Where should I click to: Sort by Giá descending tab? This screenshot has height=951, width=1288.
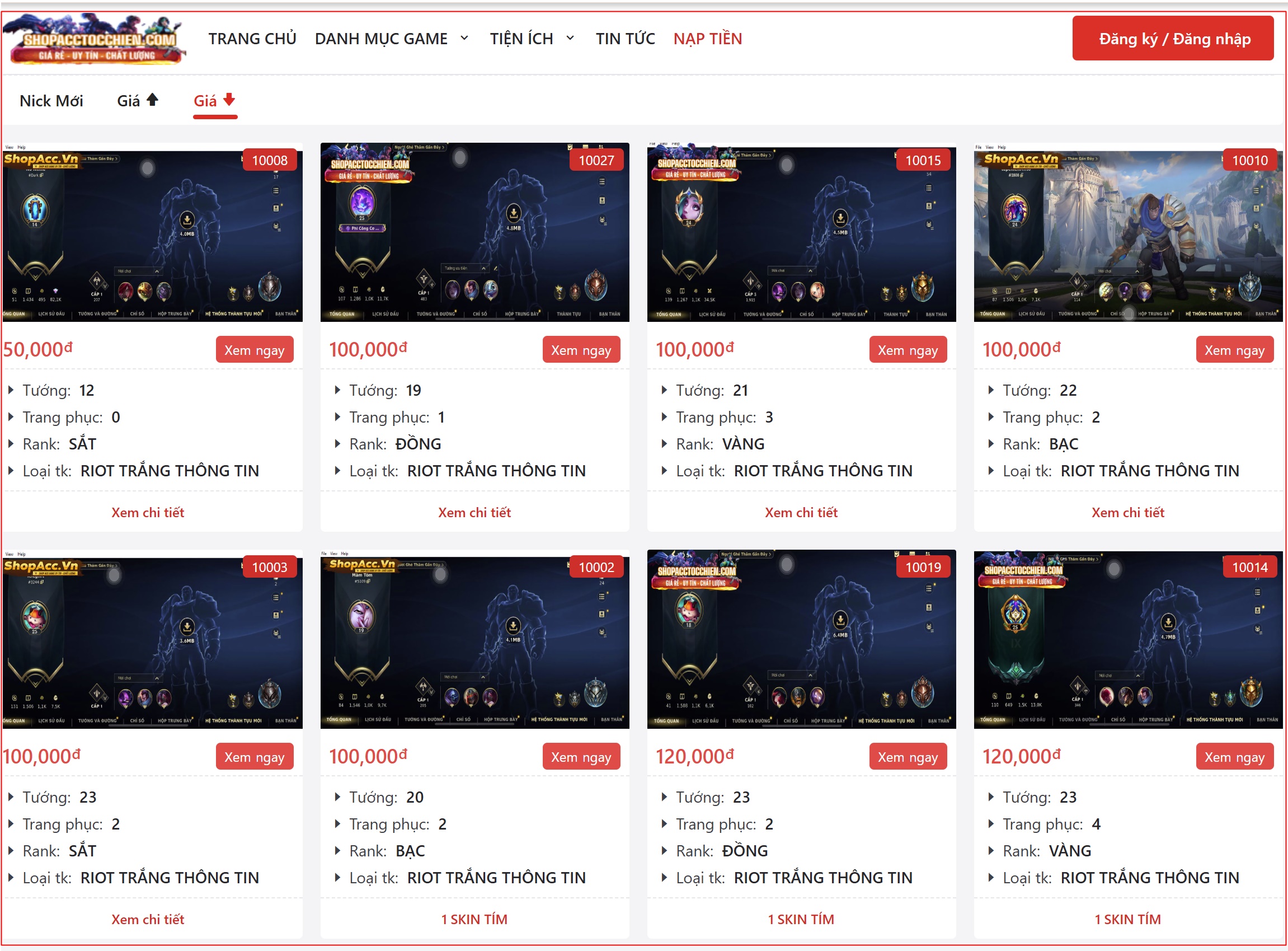click(215, 101)
